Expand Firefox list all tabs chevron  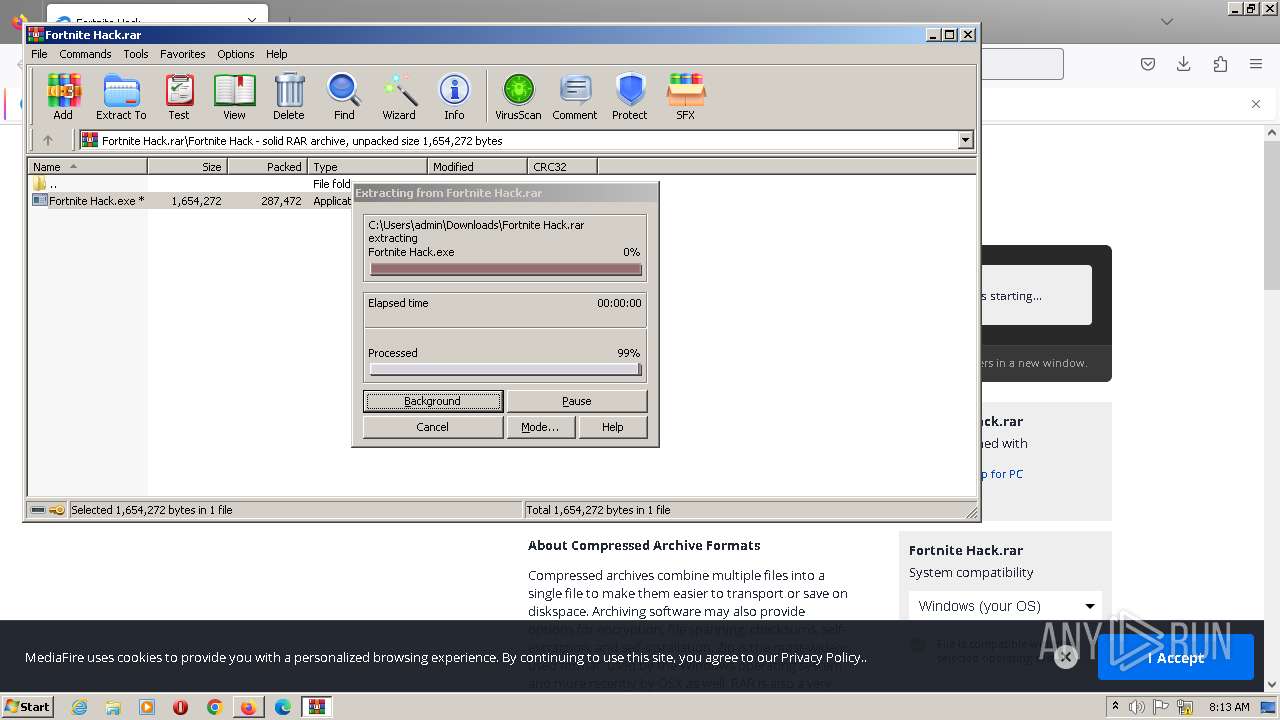[x=1167, y=21]
